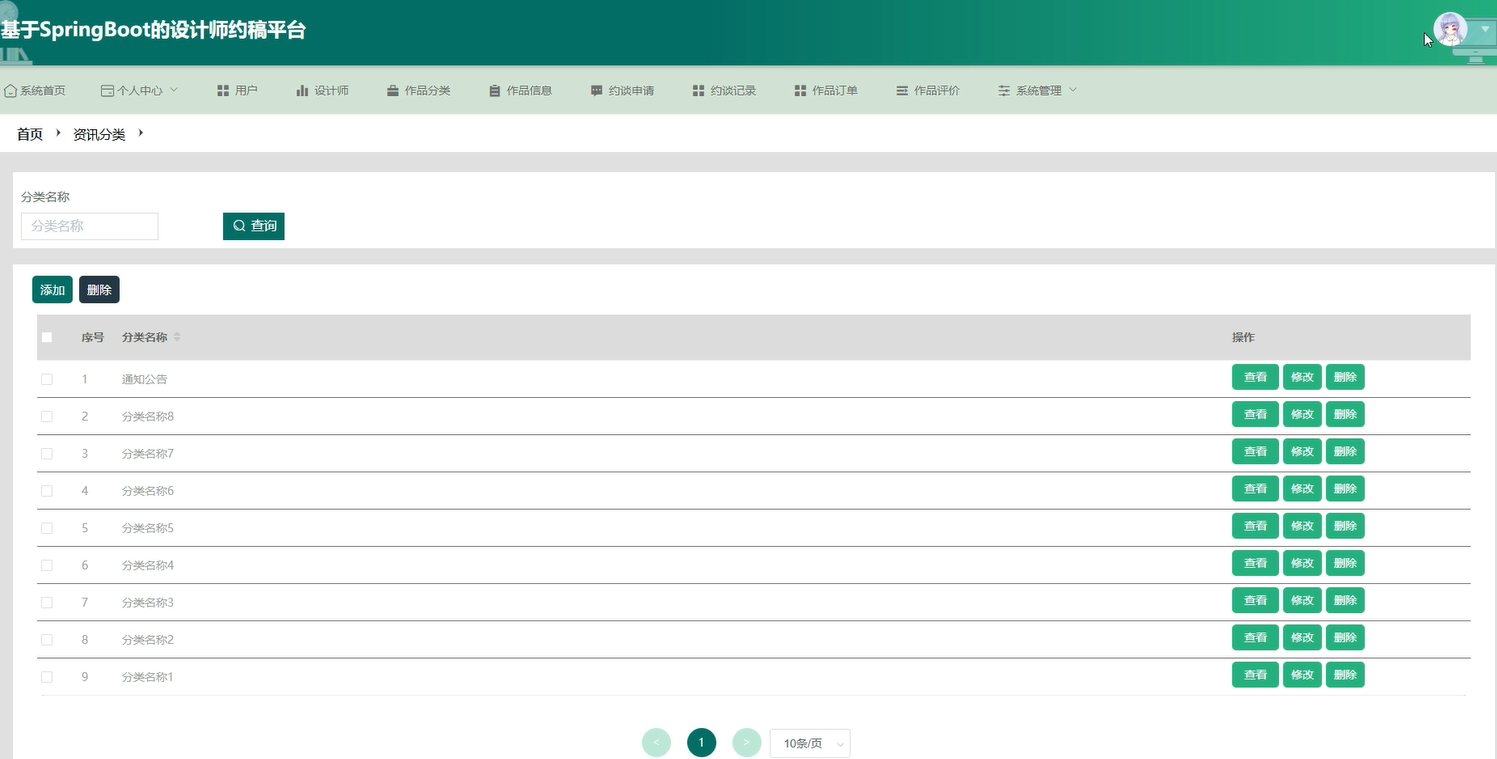Viewport: 1497px width, 759px height.
Task: Check the box for row 分类名称1
Action: point(47,677)
